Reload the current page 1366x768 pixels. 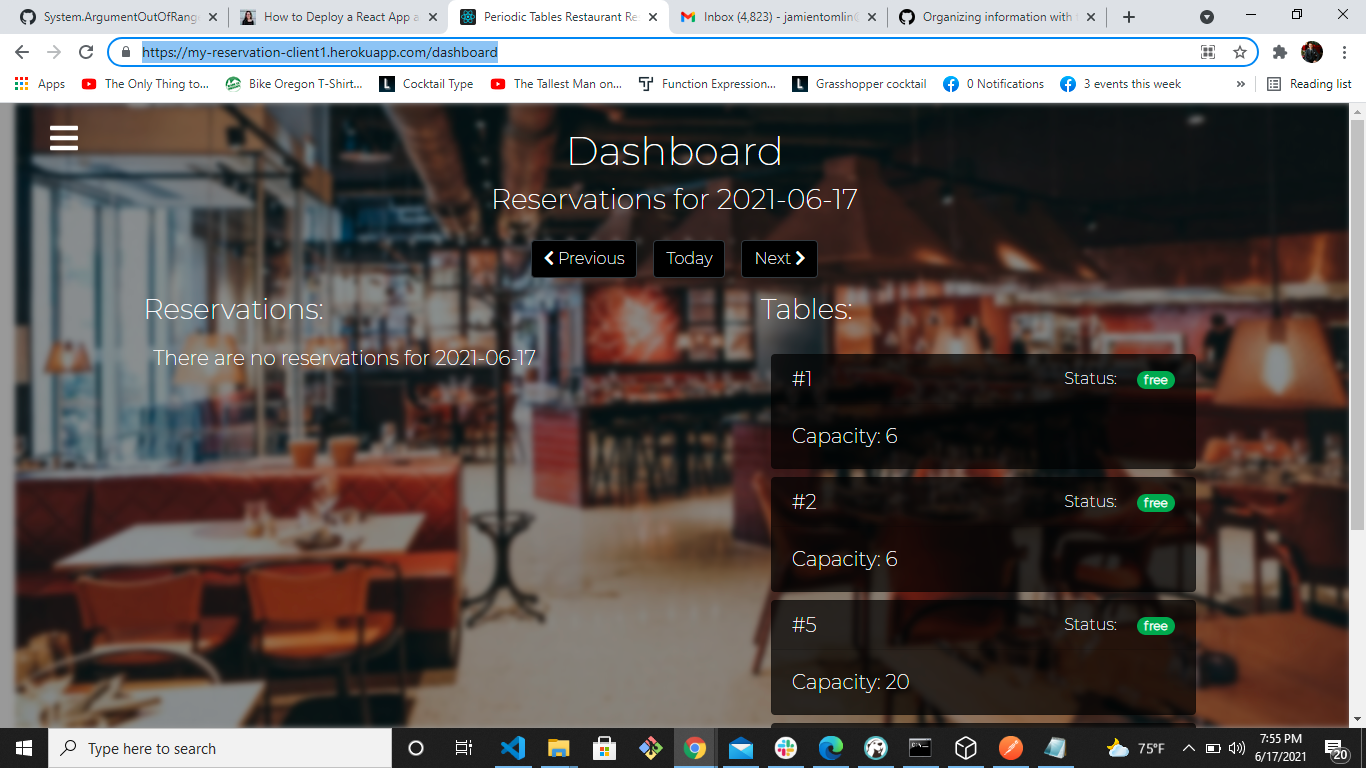(x=86, y=52)
